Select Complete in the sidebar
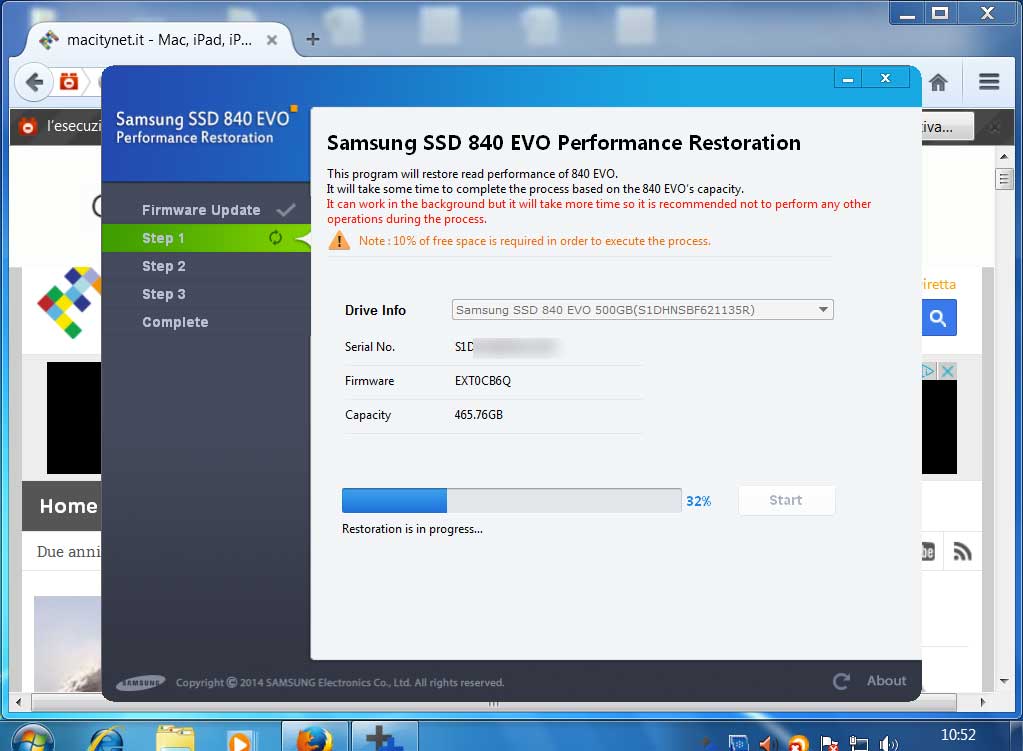The image size is (1023, 751). [x=175, y=322]
